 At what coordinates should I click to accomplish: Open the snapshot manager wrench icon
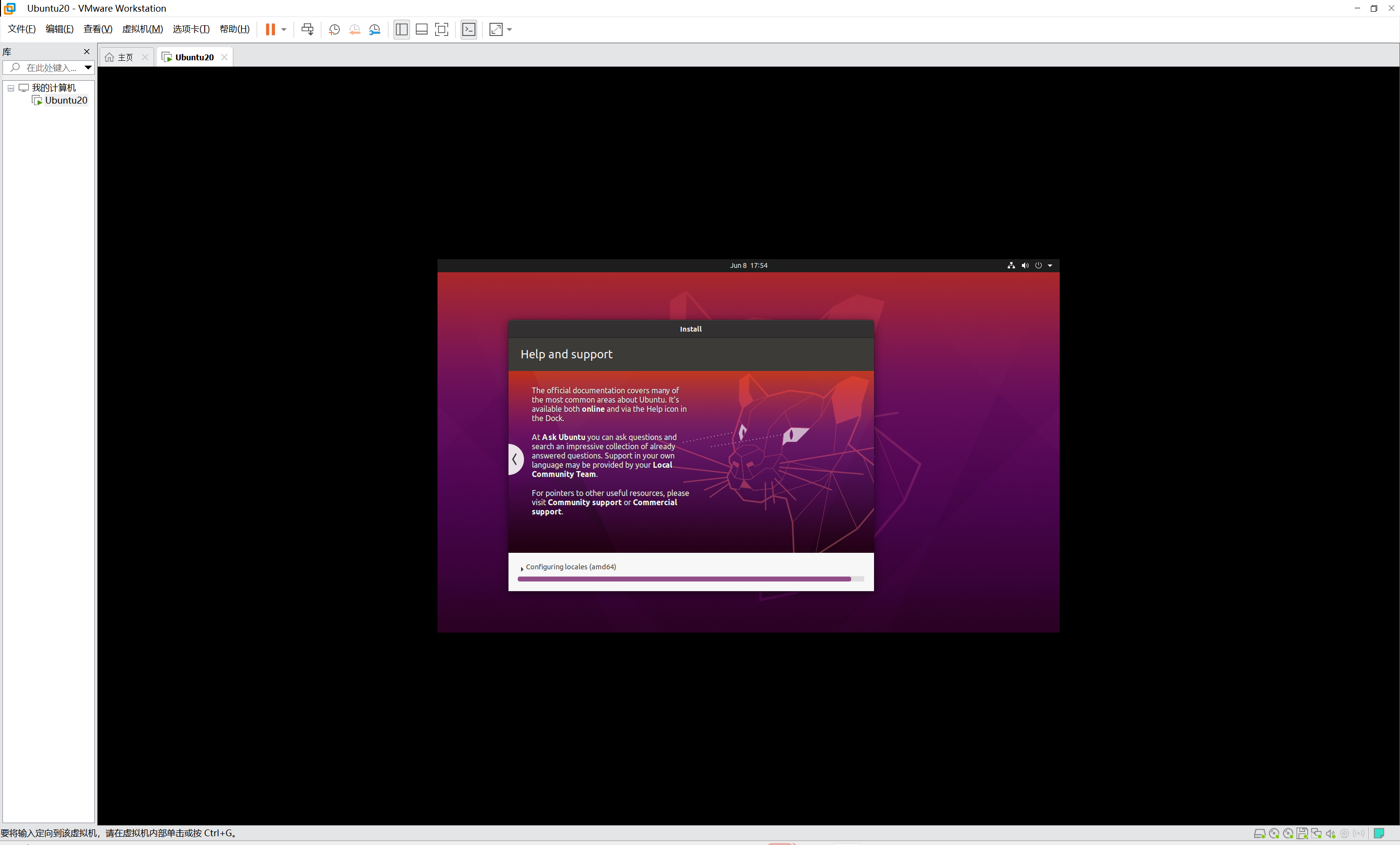point(374,29)
